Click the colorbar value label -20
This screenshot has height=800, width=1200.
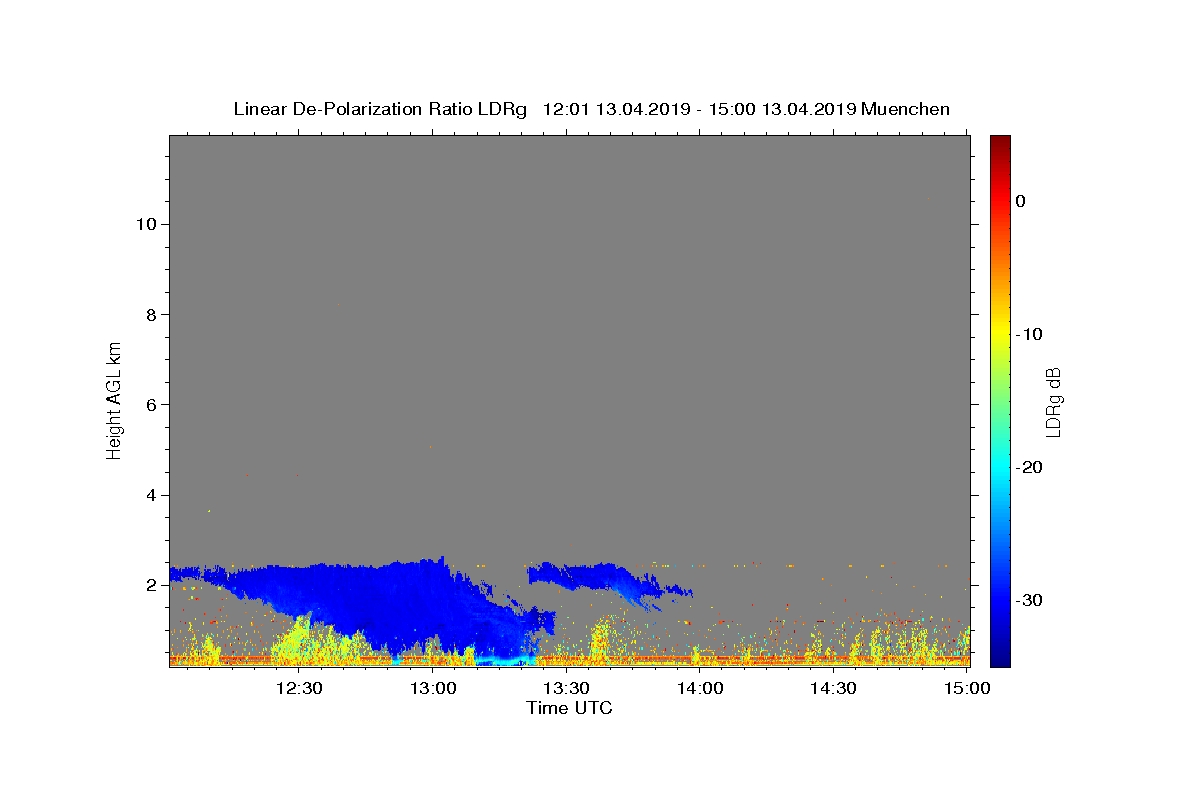(x=1029, y=467)
